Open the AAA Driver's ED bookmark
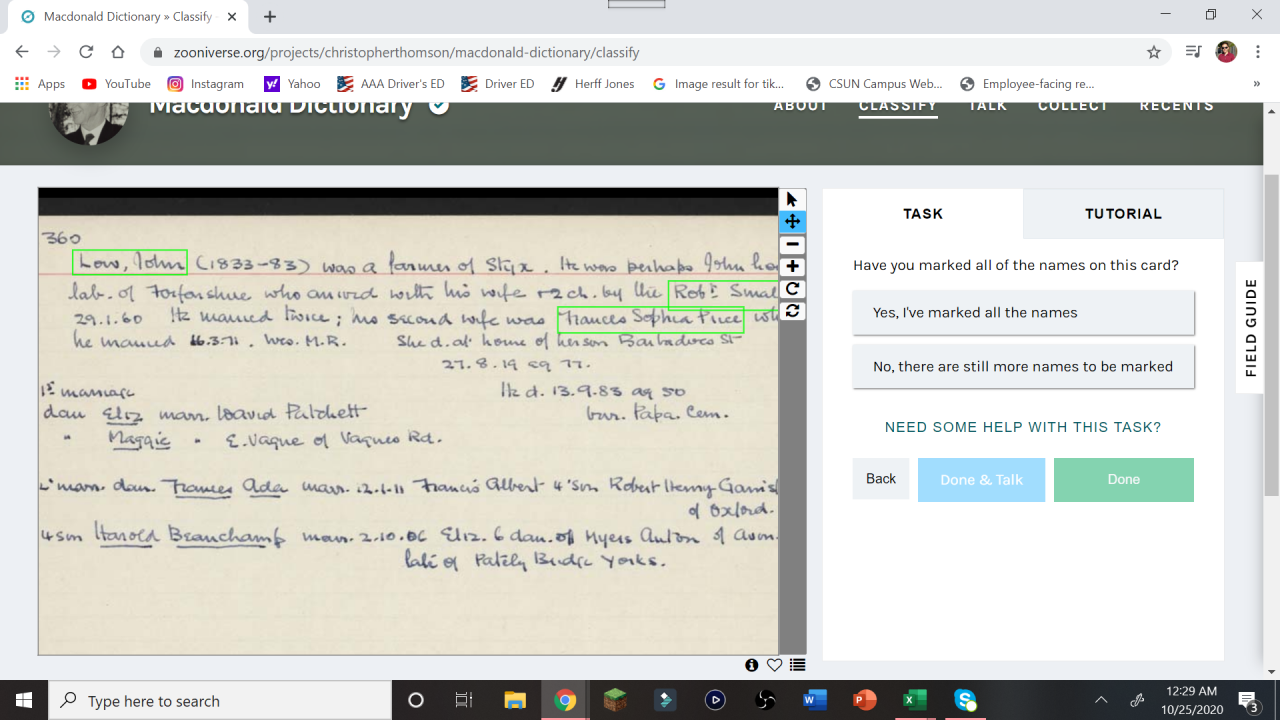The width and height of the screenshot is (1280, 720). pyautogui.click(x=391, y=84)
